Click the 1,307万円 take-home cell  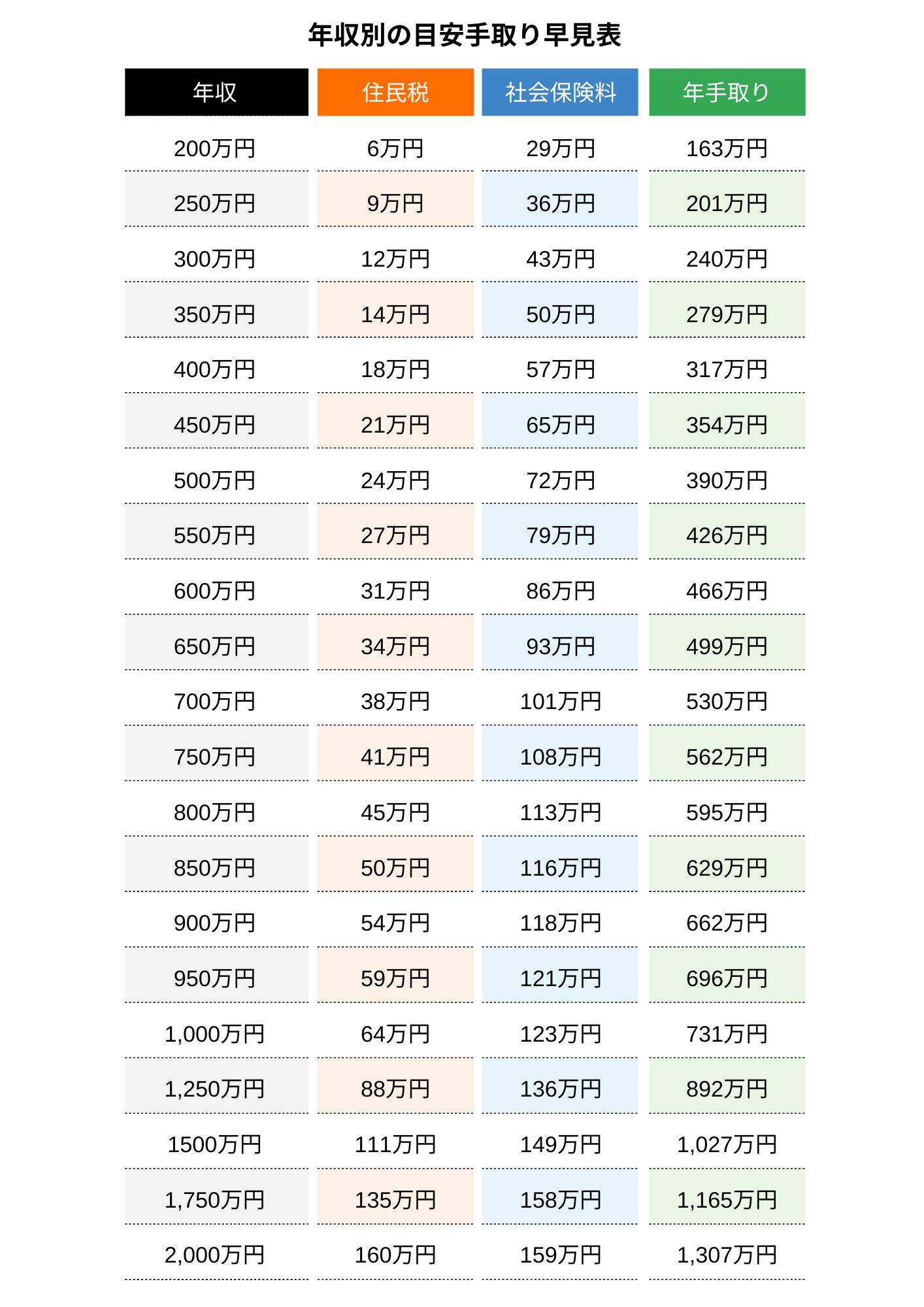(727, 1255)
